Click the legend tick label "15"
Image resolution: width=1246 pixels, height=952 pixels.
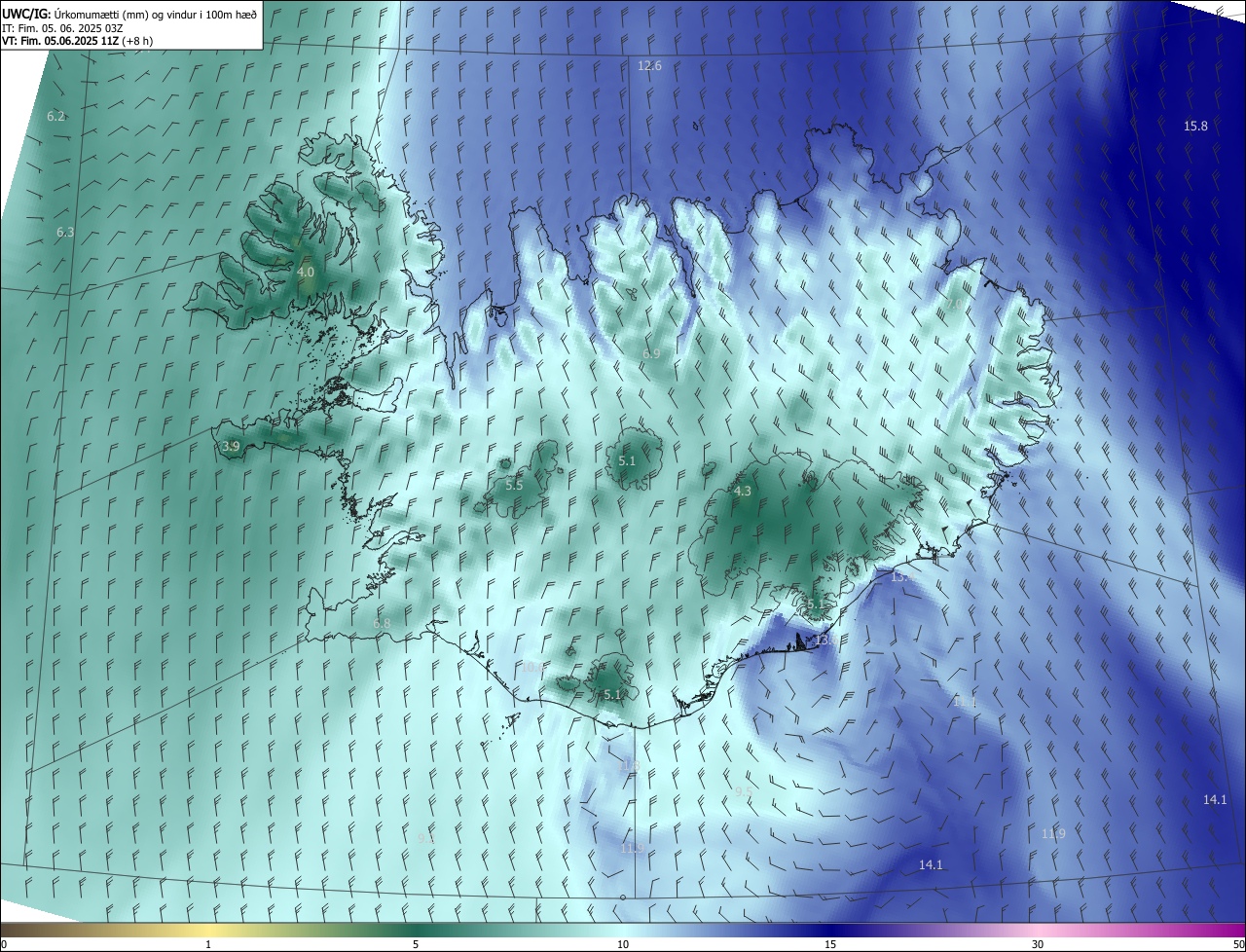coord(830,944)
